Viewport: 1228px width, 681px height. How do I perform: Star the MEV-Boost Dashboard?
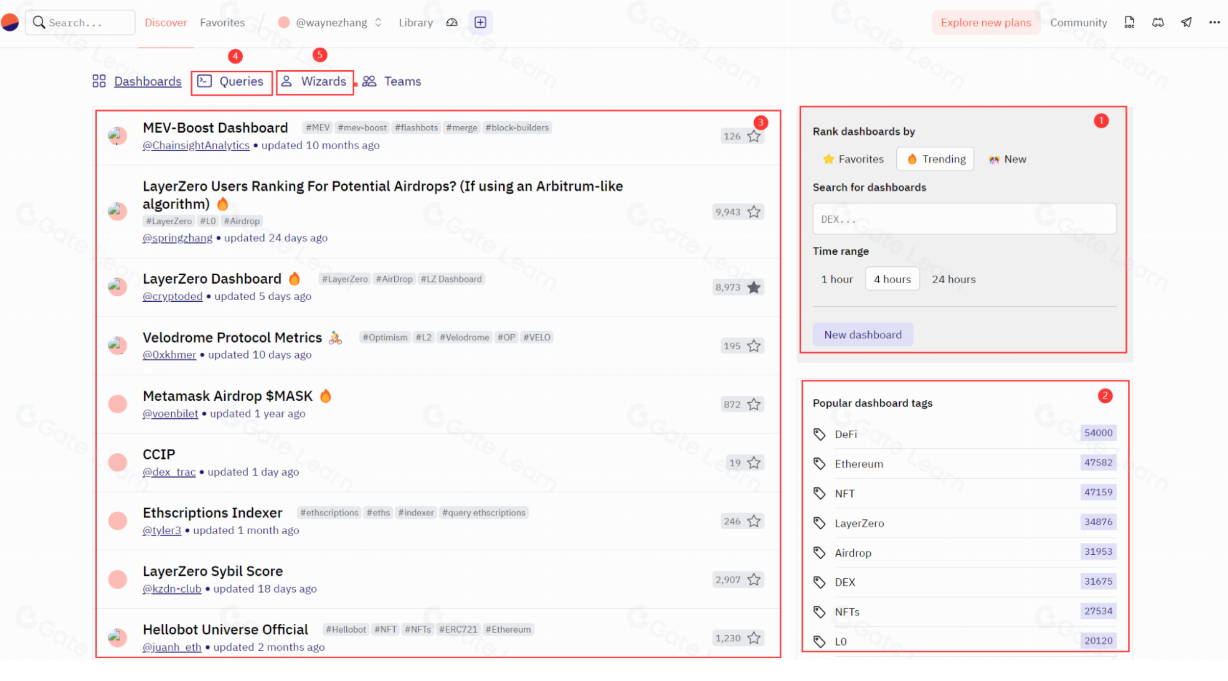point(754,136)
